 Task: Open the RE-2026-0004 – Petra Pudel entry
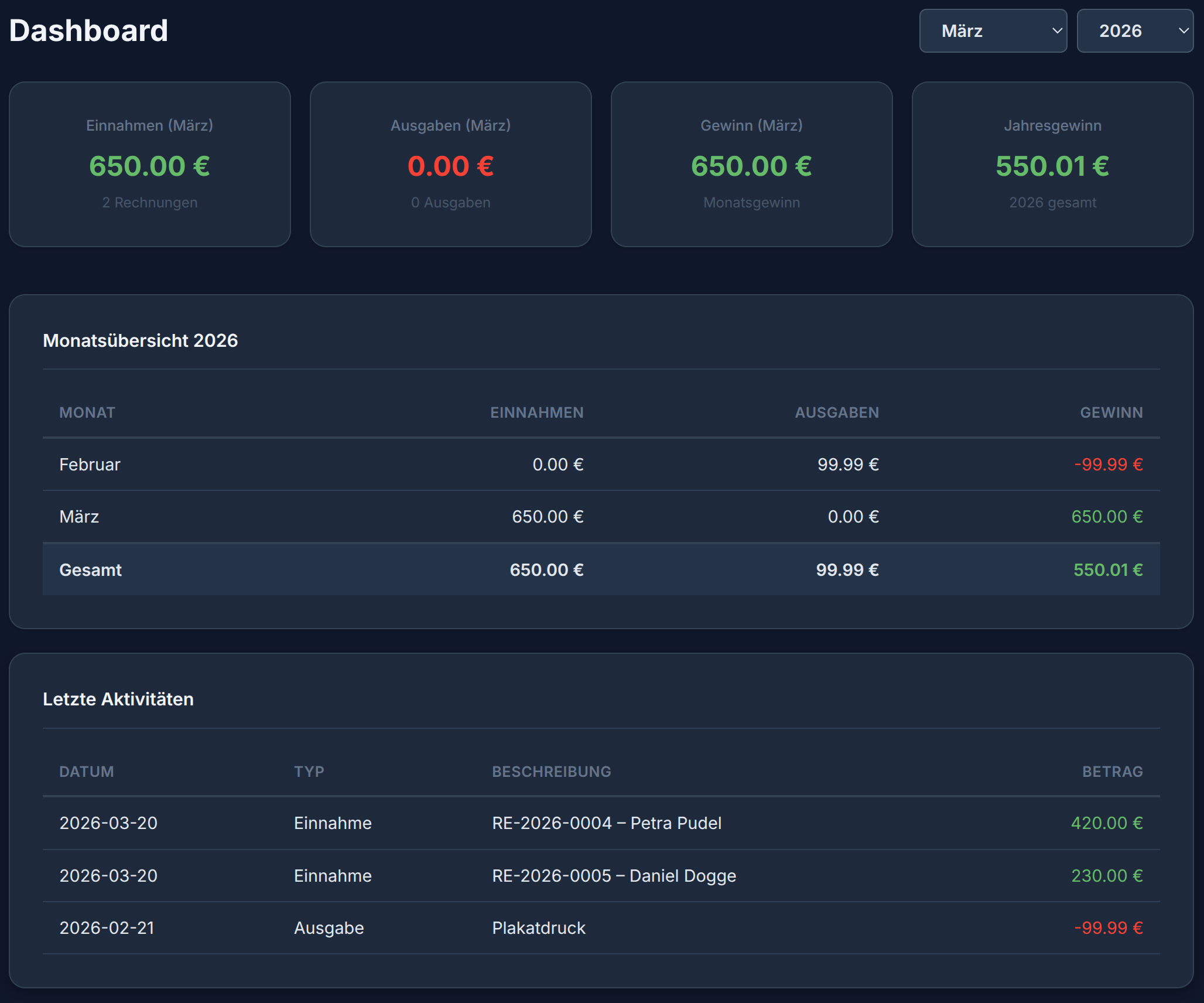[x=607, y=823]
